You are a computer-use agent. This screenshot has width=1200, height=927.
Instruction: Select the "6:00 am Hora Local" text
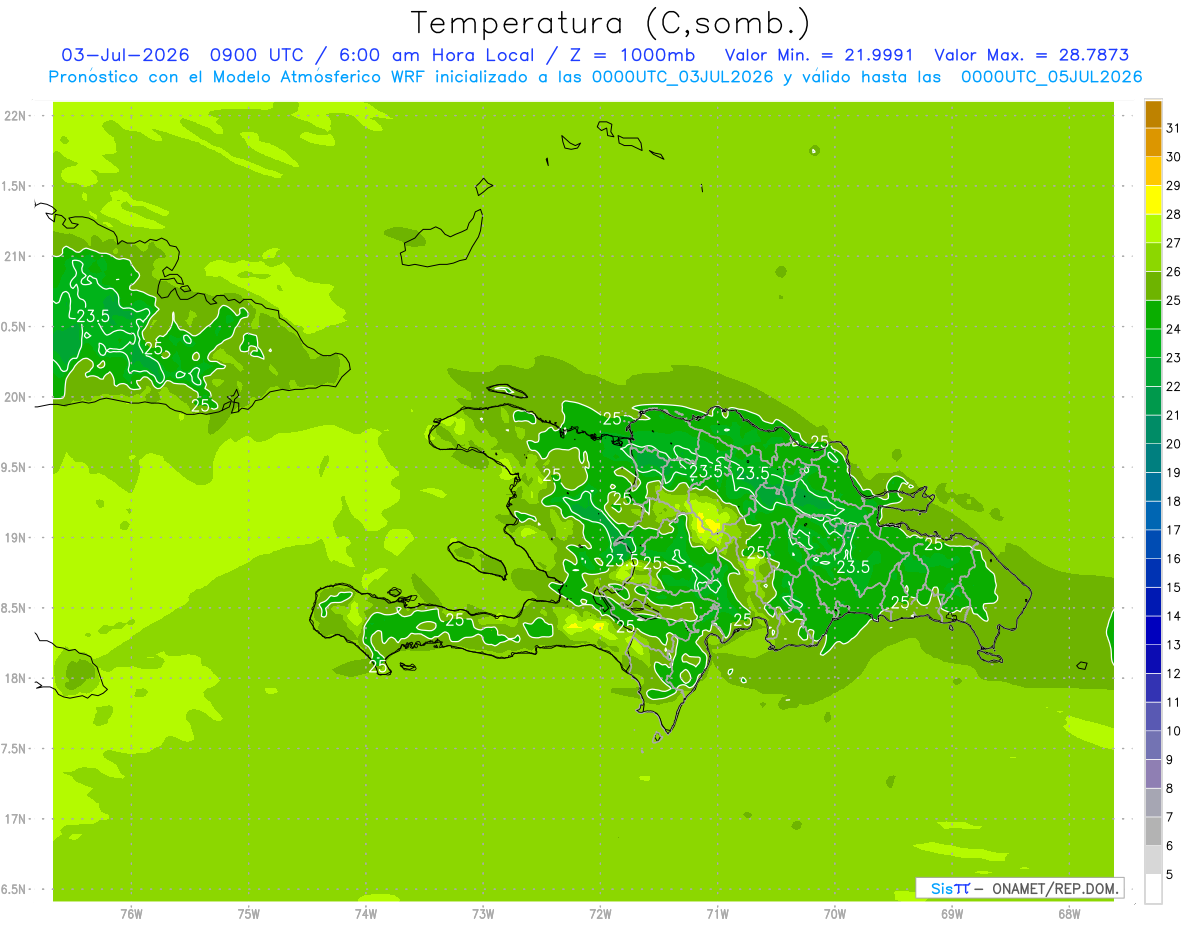pos(435,55)
